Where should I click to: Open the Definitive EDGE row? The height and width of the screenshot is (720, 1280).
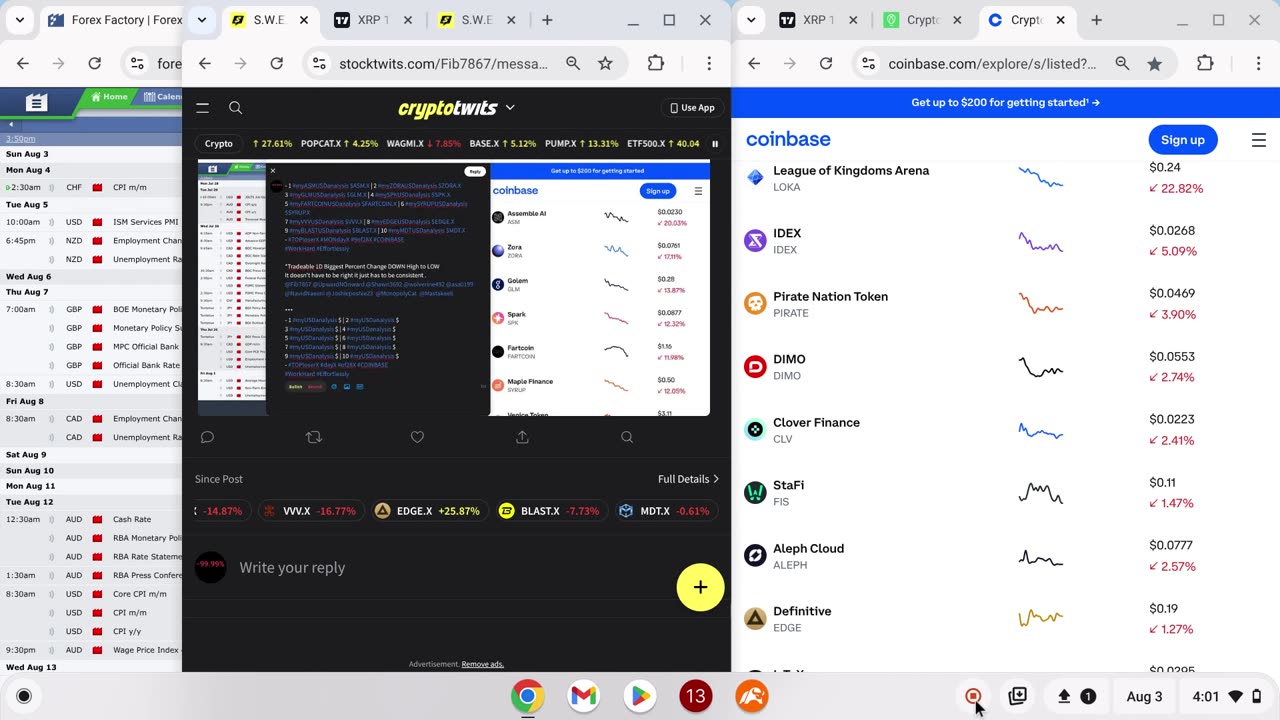[1006, 619]
